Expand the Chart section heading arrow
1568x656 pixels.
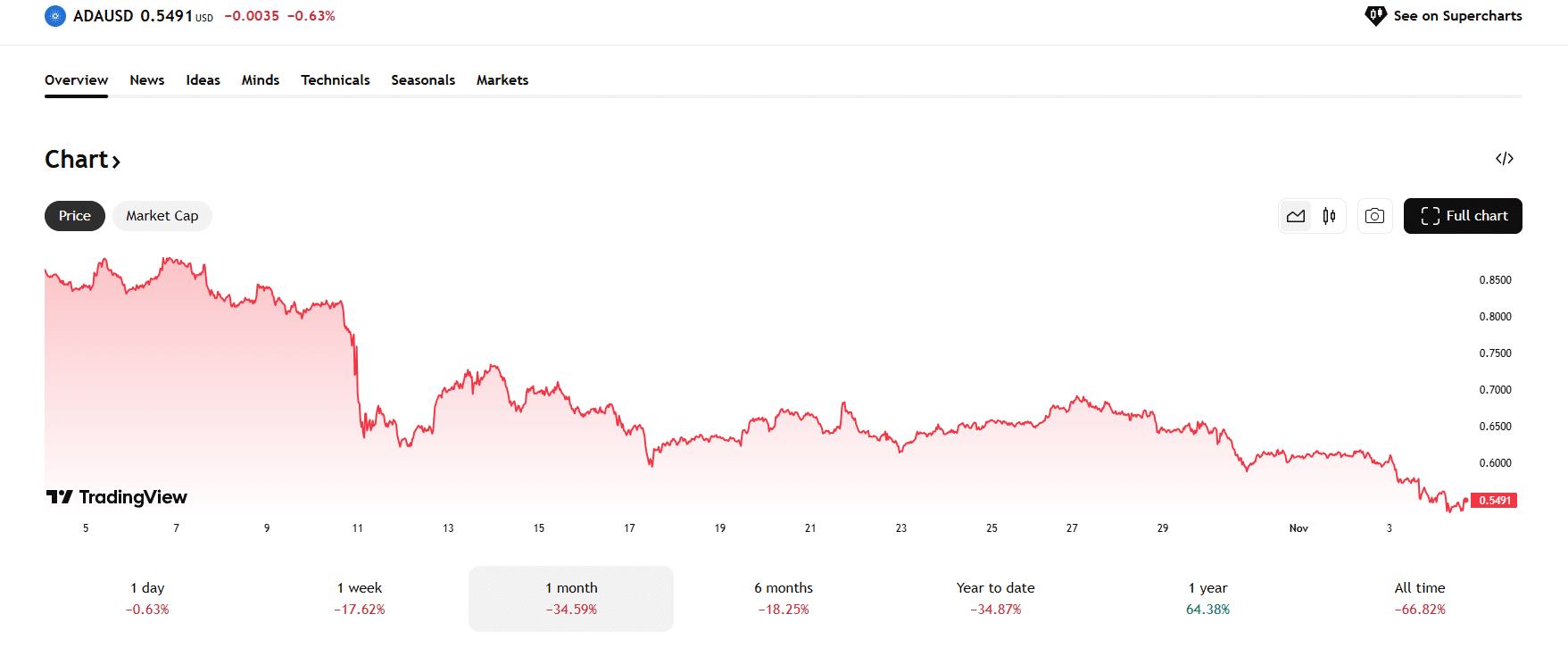pyautogui.click(x=116, y=162)
